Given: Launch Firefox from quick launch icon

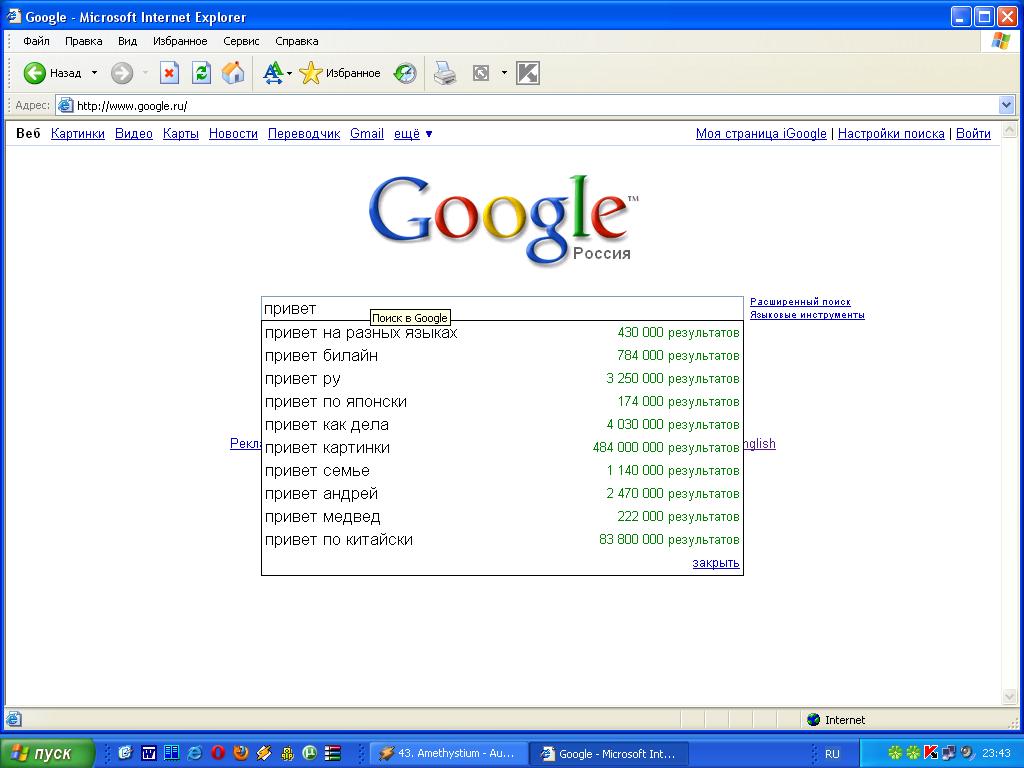Looking at the screenshot, I should pos(240,754).
